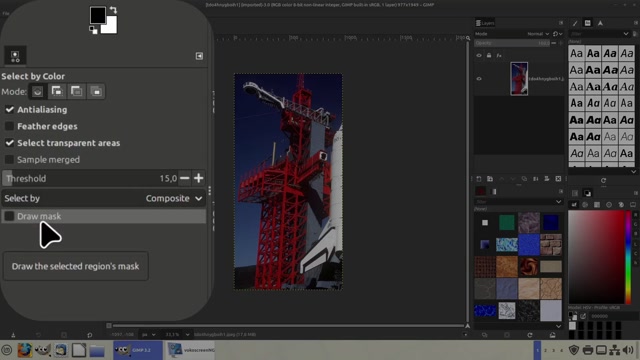Enable the Sample merged checkbox
This screenshot has width=640, height=360.
point(9,160)
